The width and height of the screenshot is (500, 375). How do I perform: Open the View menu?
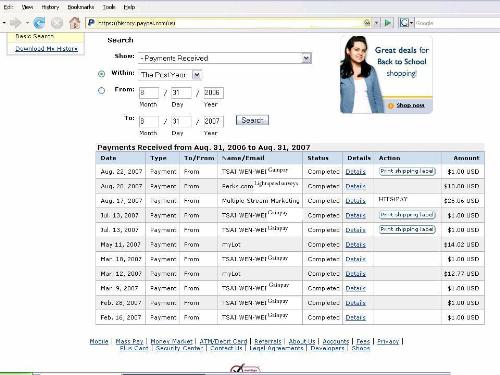click(27, 7)
